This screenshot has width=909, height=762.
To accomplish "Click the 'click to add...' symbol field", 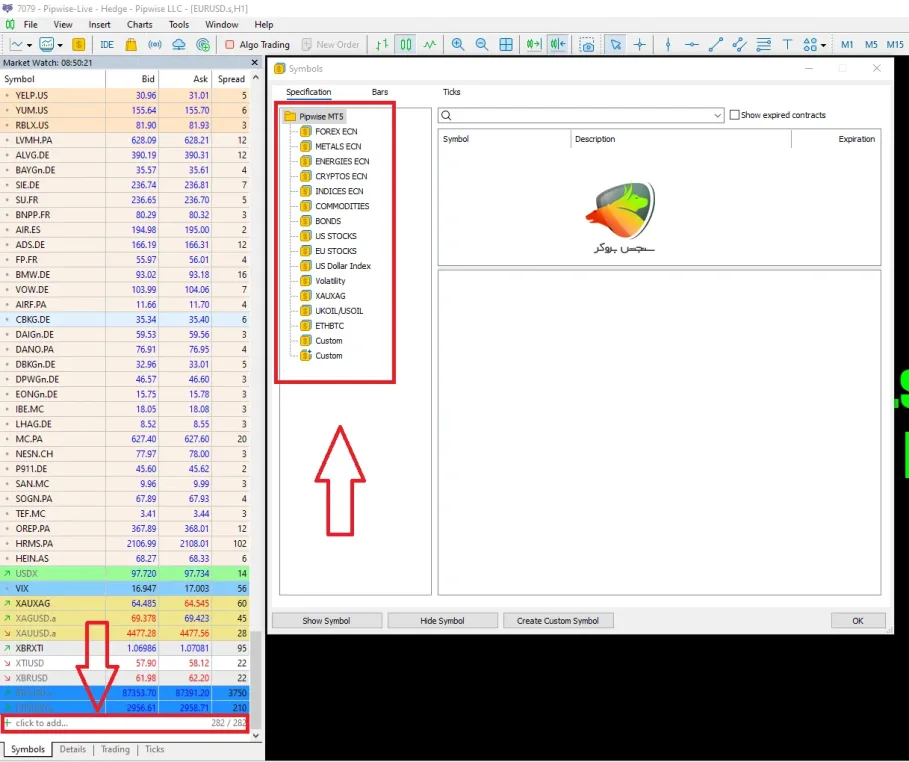I will [x=125, y=723].
